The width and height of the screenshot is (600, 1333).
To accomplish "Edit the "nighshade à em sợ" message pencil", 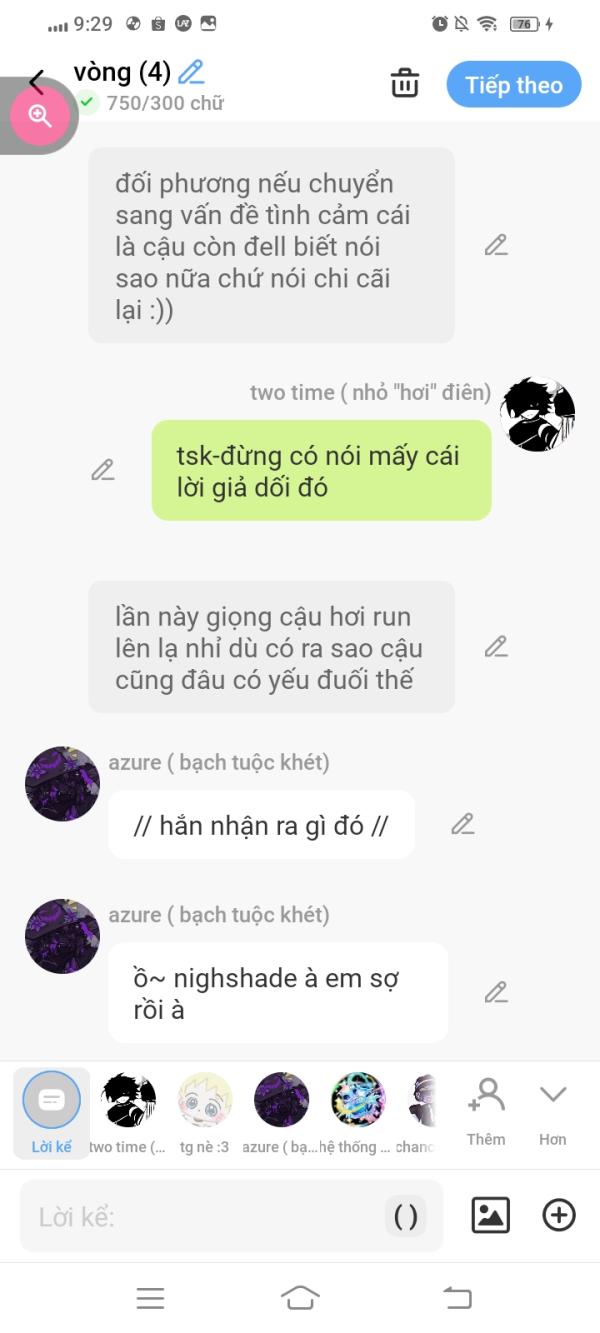I will pos(496,992).
